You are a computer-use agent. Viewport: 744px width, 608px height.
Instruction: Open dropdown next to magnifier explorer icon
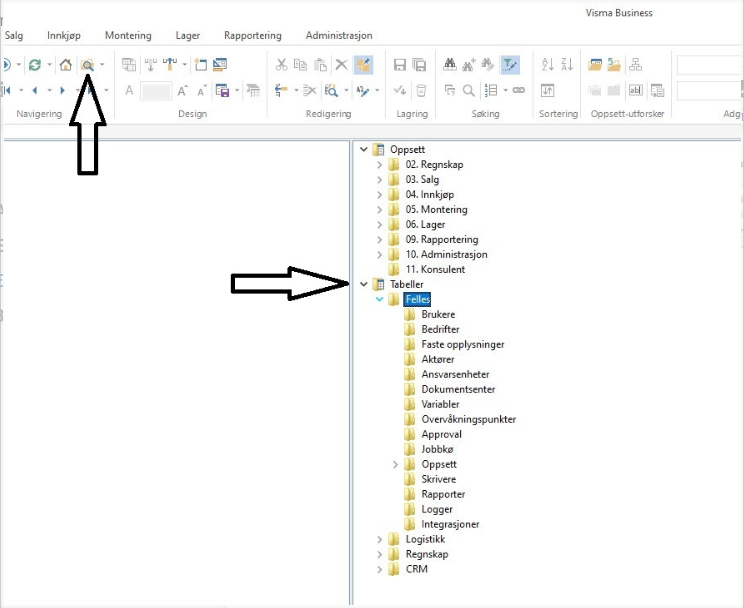click(x=102, y=65)
